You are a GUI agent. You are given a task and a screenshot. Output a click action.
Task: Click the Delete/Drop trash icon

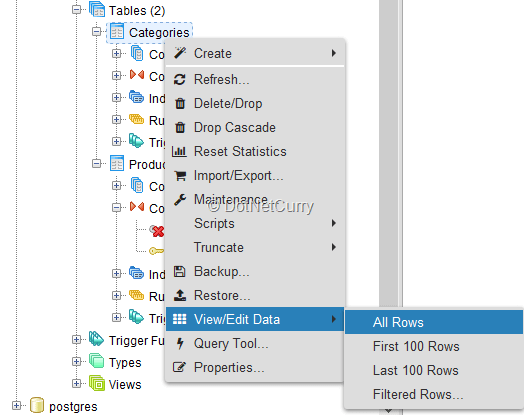pos(180,104)
